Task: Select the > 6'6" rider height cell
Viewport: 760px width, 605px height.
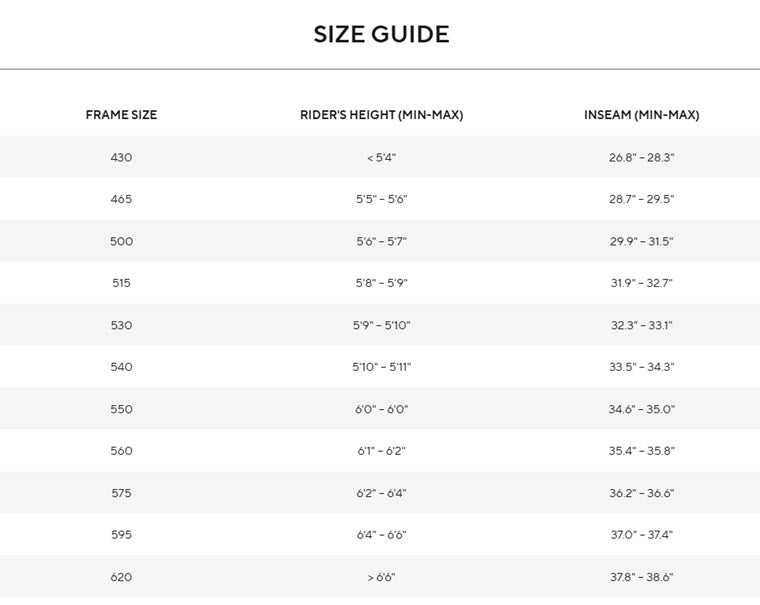Action: (381, 577)
